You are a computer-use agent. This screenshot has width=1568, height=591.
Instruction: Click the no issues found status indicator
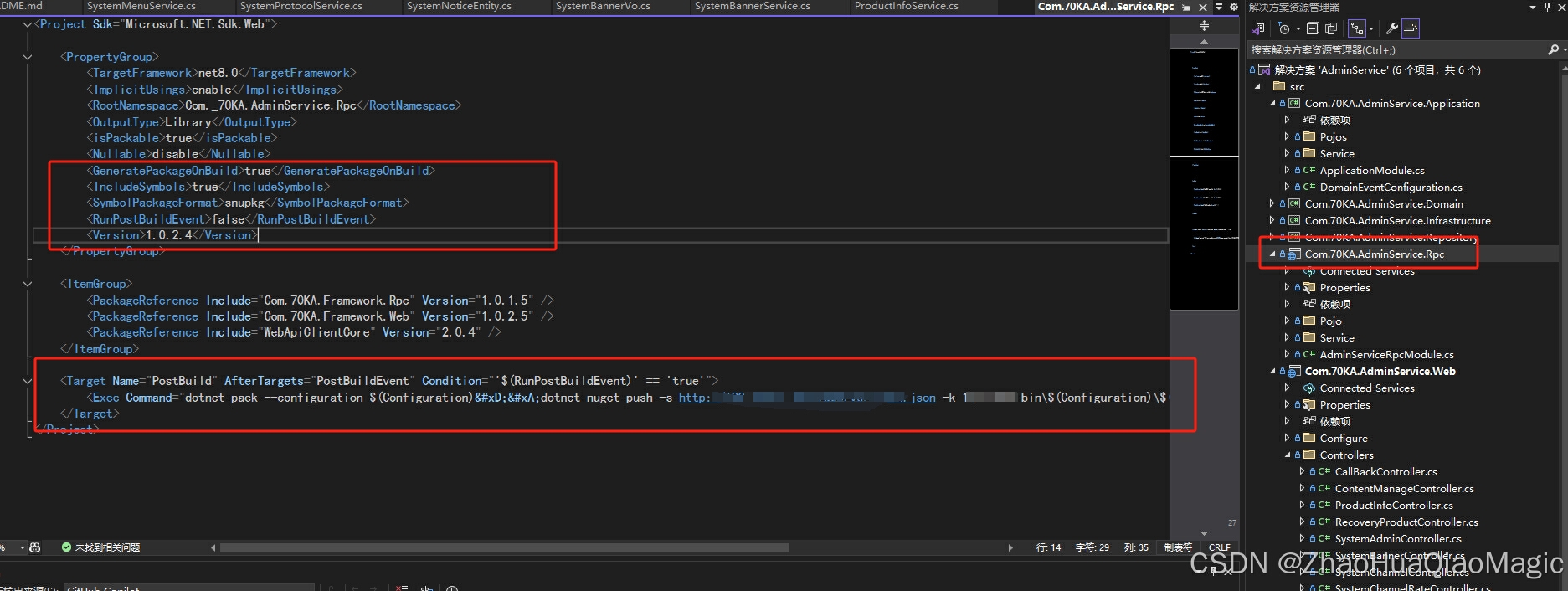coord(100,547)
